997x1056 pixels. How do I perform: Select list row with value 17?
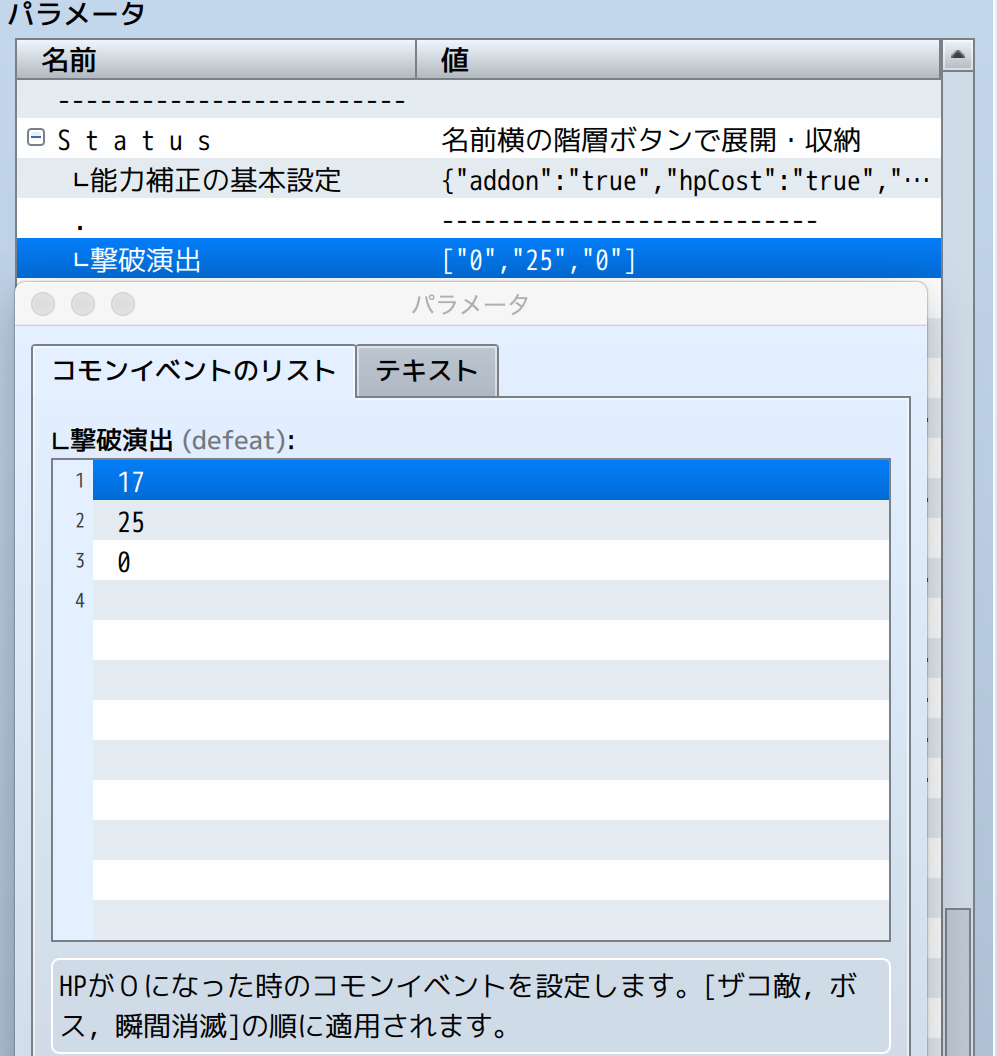coord(490,481)
